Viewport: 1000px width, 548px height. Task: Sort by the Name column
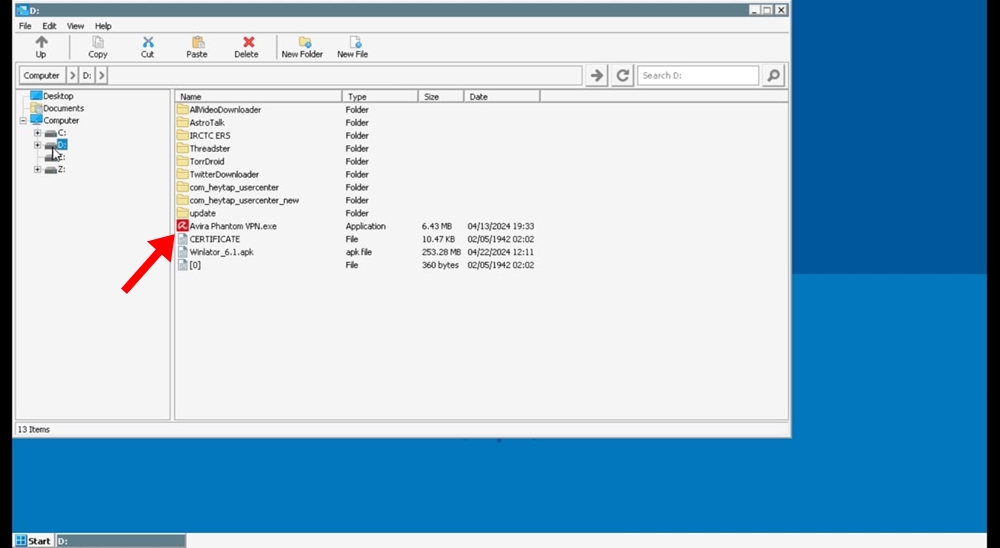tap(258, 97)
